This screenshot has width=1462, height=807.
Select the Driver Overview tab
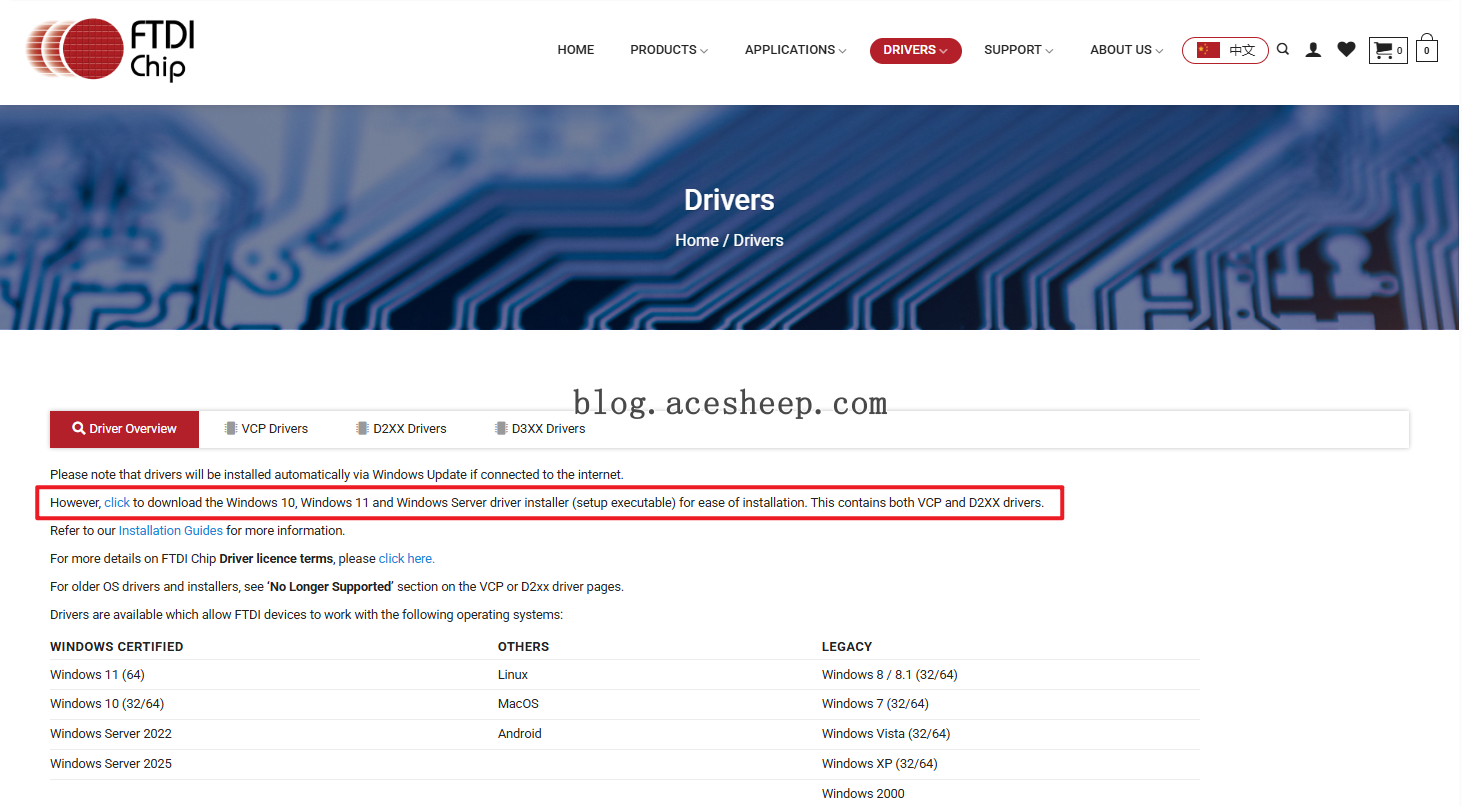124,429
